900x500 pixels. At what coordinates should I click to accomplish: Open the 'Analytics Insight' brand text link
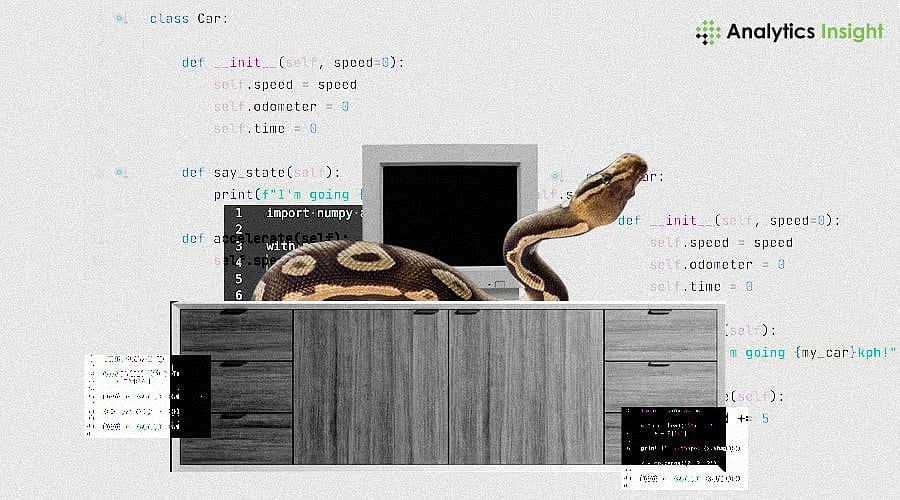click(804, 32)
